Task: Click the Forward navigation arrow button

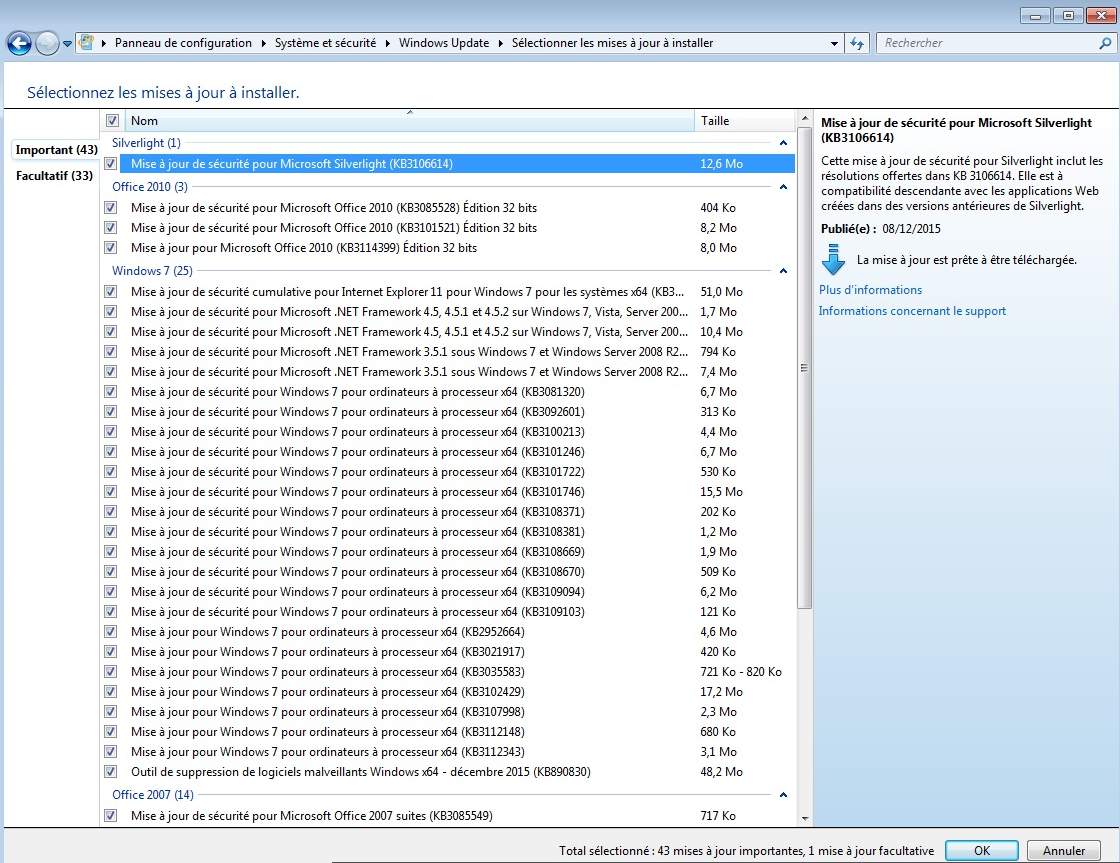Action: [47, 43]
